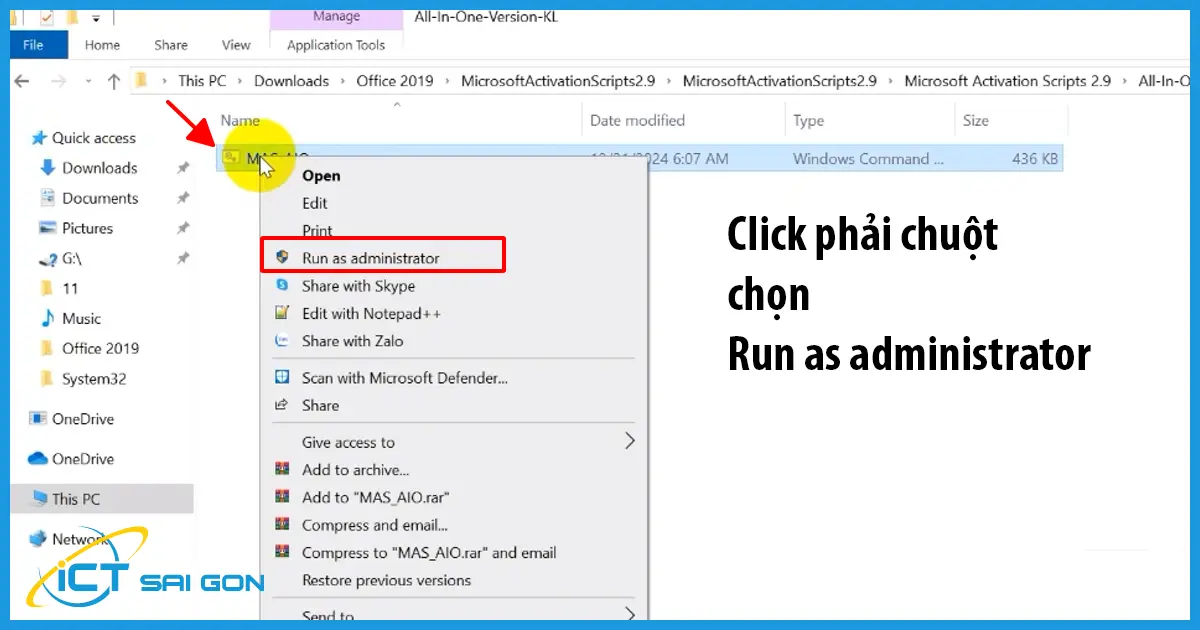This screenshot has height=630, width=1200.
Task: Choose Print from the context menu
Action: click(x=317, y=230)
